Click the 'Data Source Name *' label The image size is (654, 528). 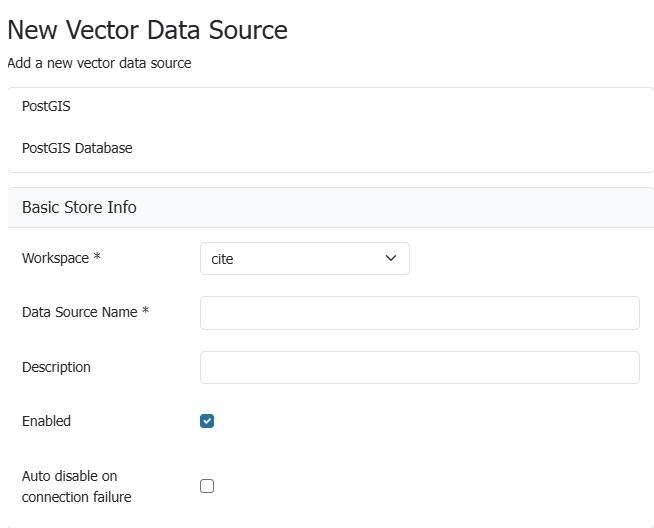click(x=80, y=312)
